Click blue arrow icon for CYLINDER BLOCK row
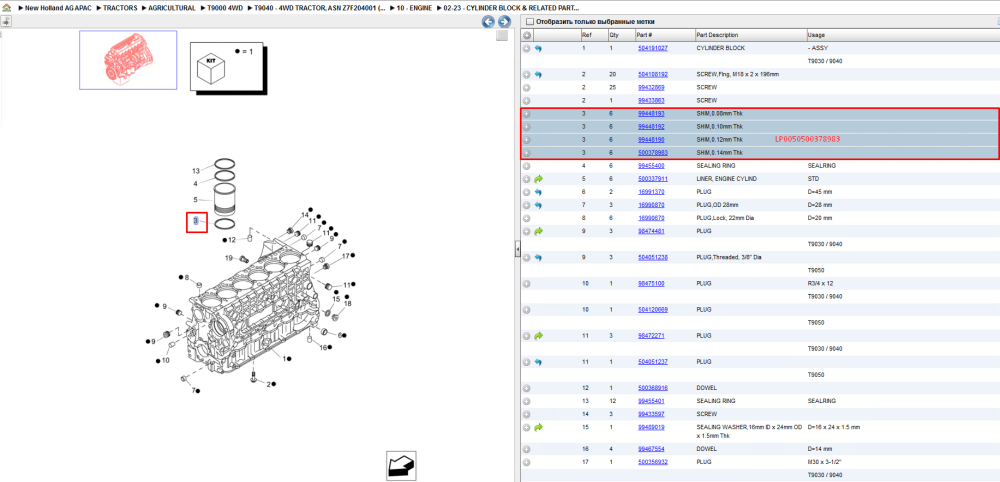This screenshot has width=1000, height=482. (538, 48)
